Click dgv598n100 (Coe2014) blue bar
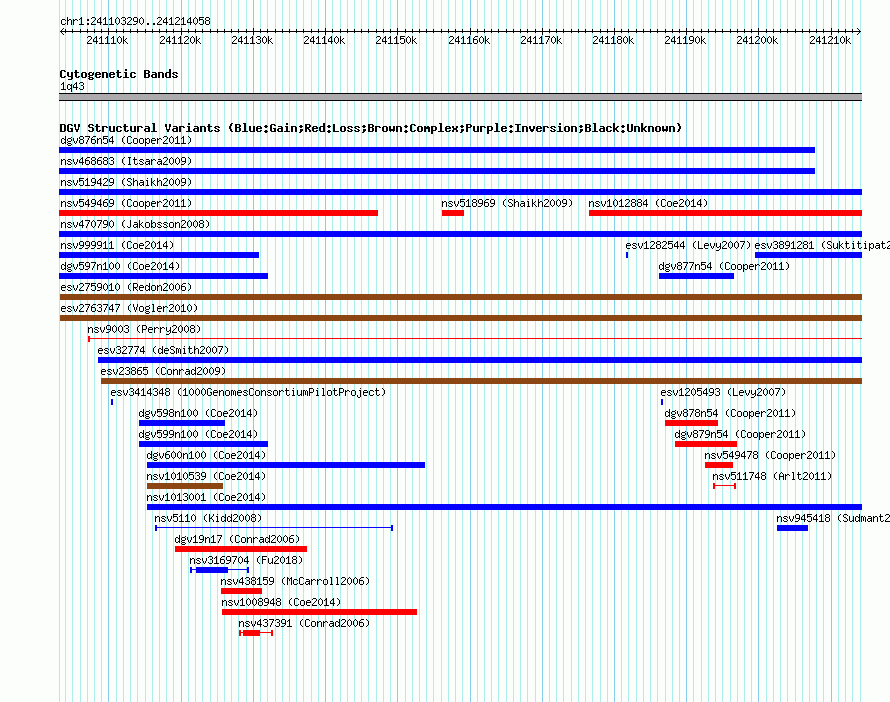The height and width of the screenshot is (702, 890). pos(182,423)
